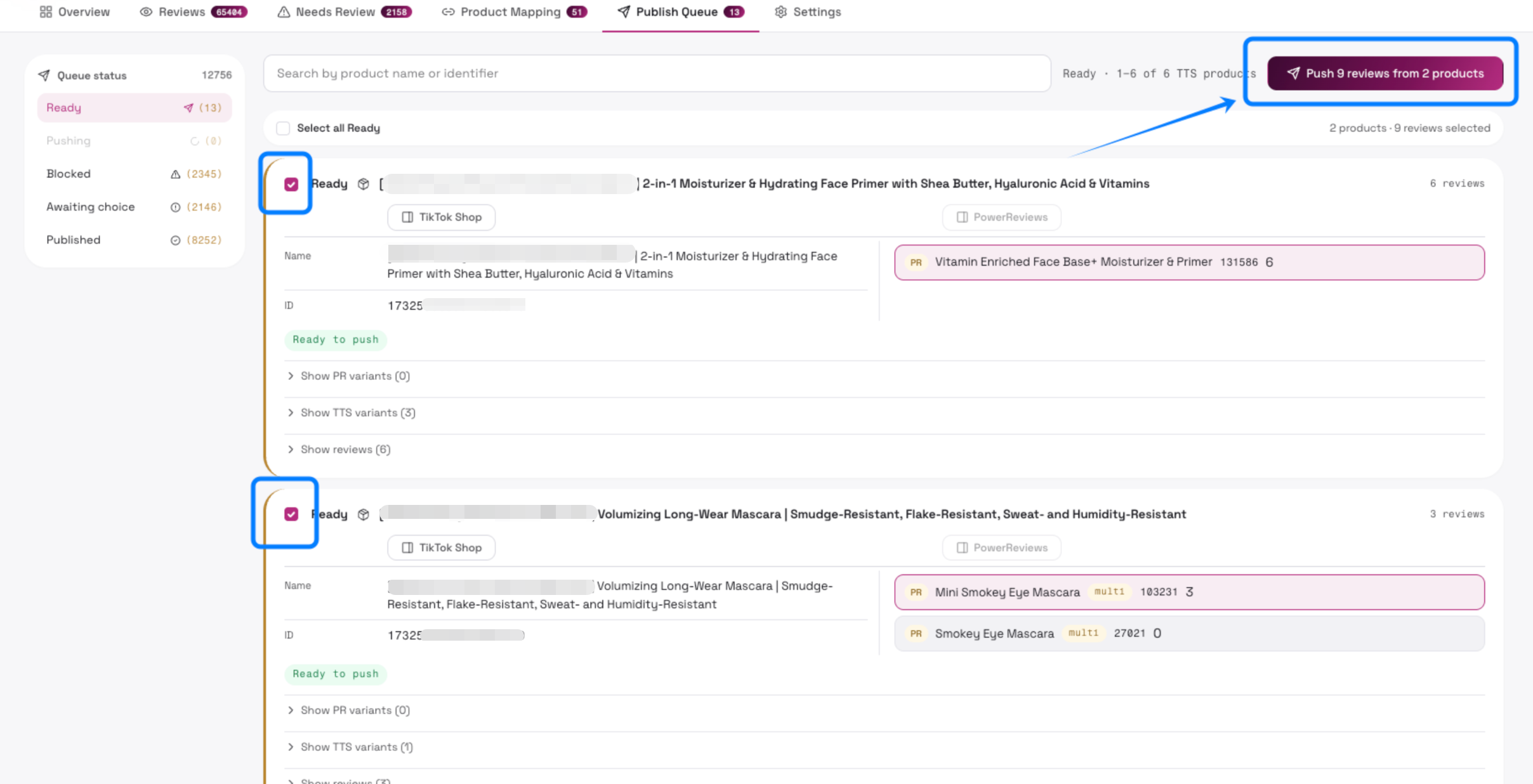This screenshot has width=1533, height=784.
Task: Click the Published checkmark circle icon
Action: click(176, 240)
